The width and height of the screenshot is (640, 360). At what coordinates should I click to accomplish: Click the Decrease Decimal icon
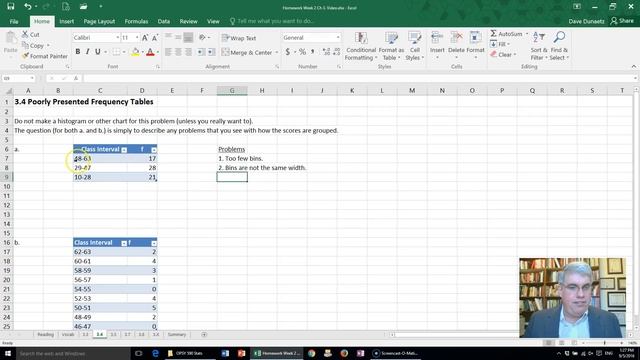point(336,52)
